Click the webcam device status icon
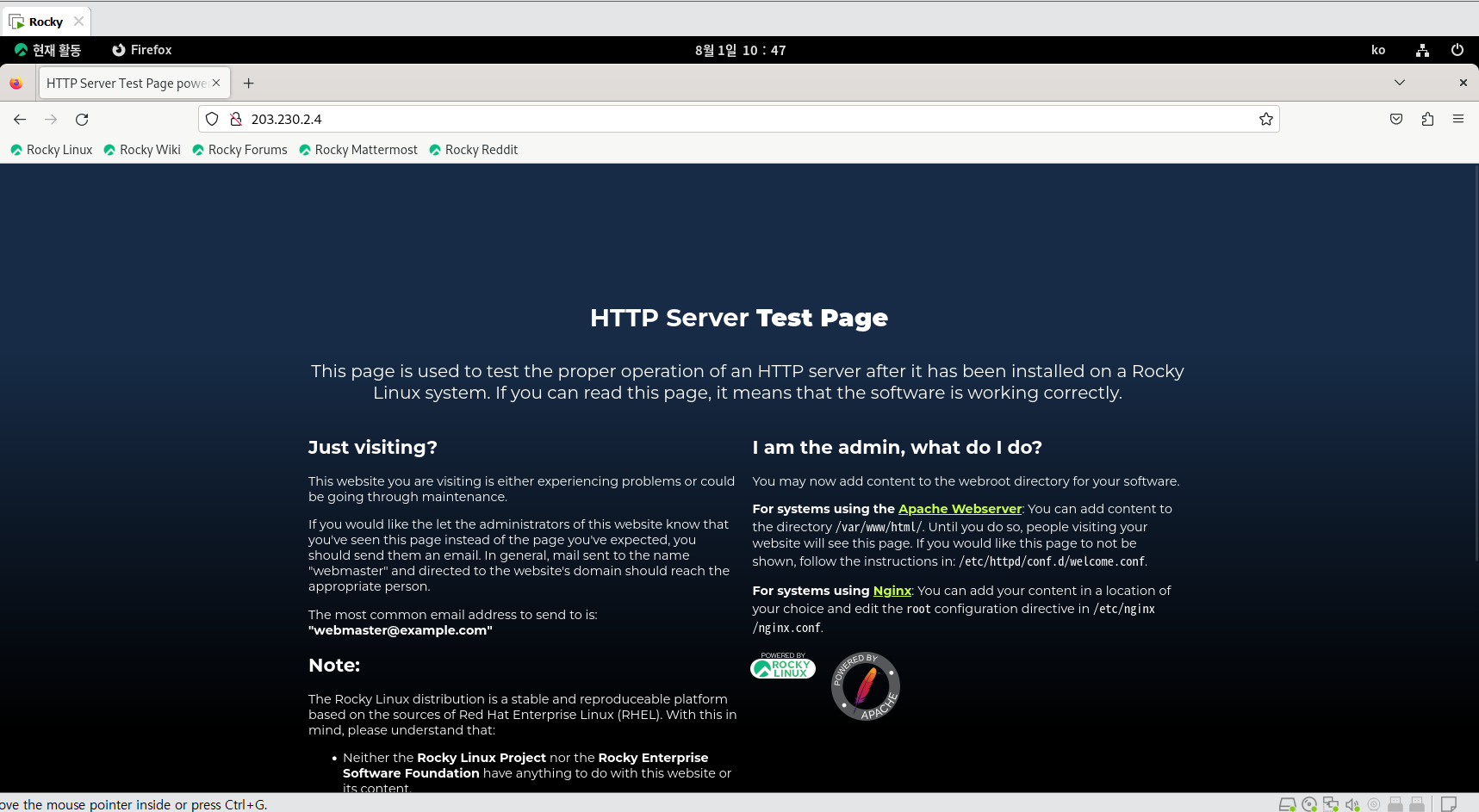Image resolution: width=1479 pixels, height=812 pixels. (1374, 804)
